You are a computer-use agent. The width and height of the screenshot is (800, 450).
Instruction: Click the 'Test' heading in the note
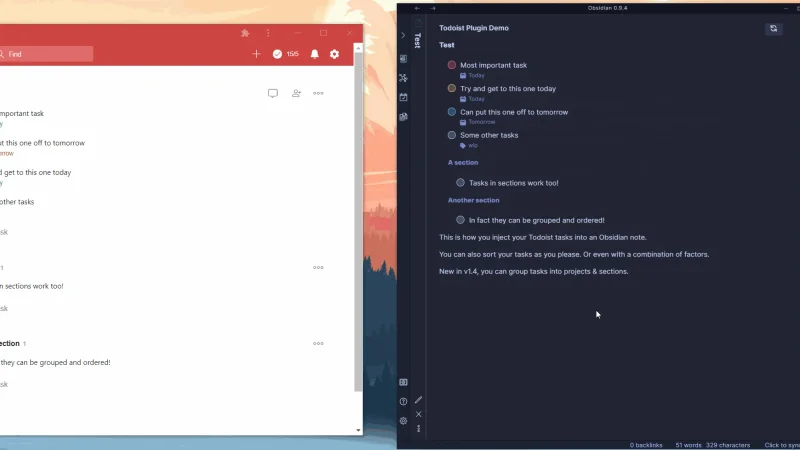point(446,45)
